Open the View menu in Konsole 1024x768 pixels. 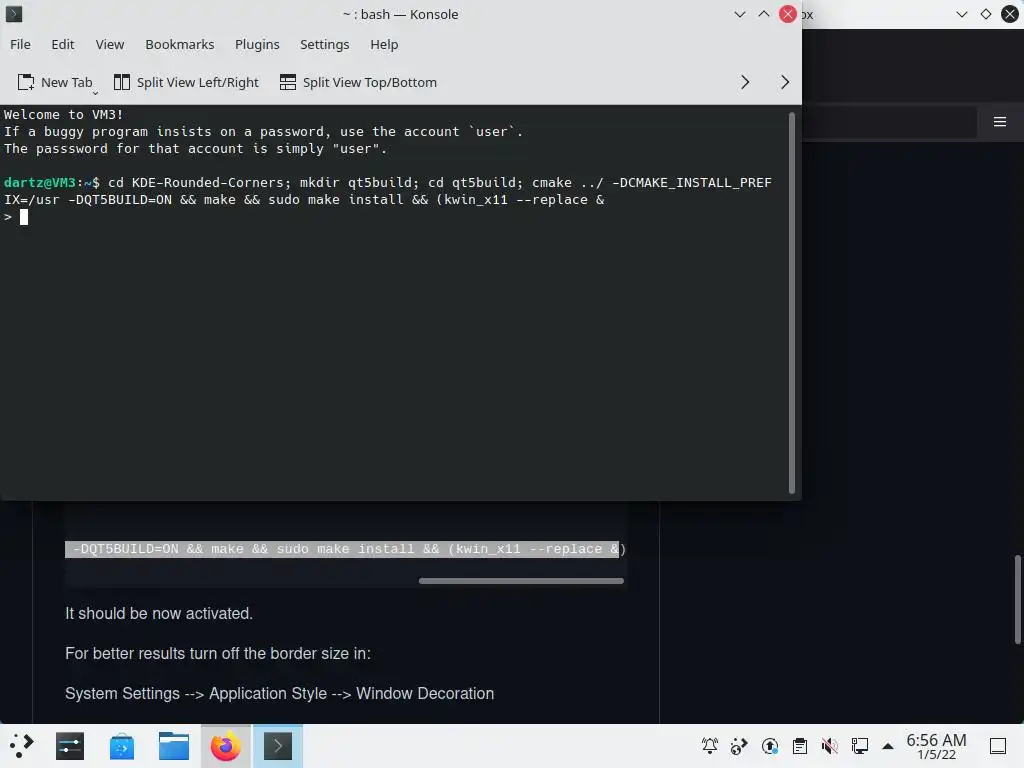coord(110,44)
